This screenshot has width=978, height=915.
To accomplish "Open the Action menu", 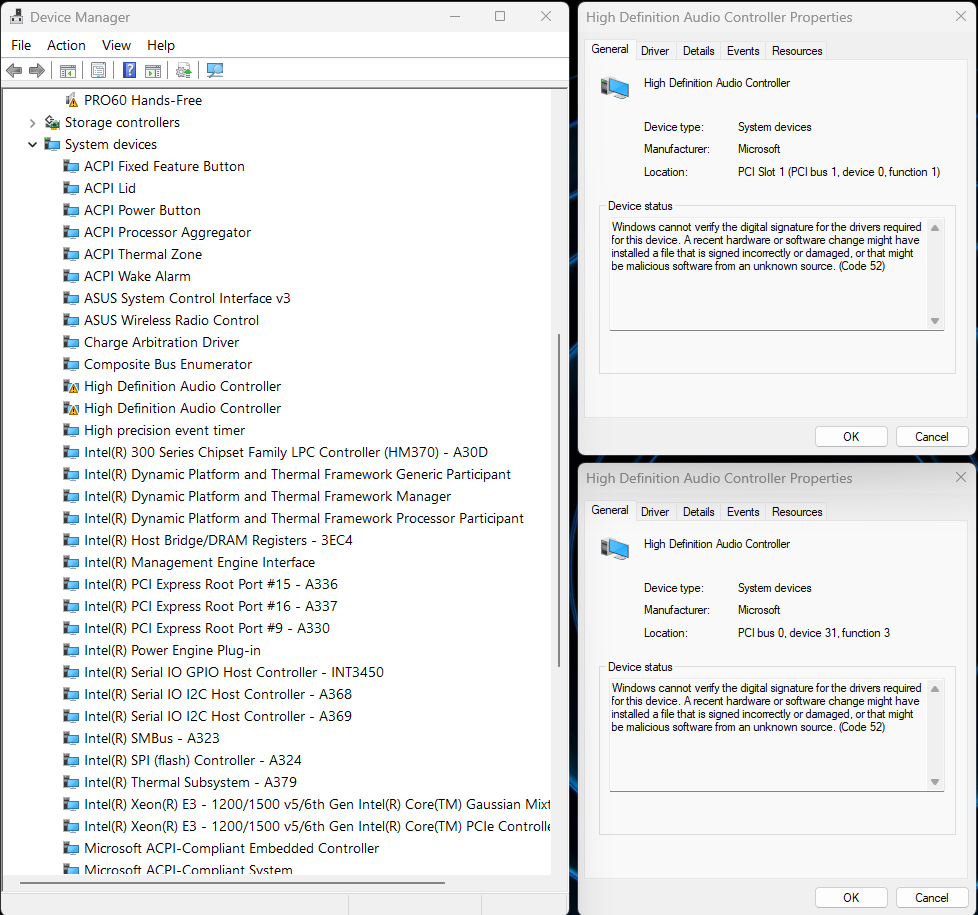I will coord(66,46).
